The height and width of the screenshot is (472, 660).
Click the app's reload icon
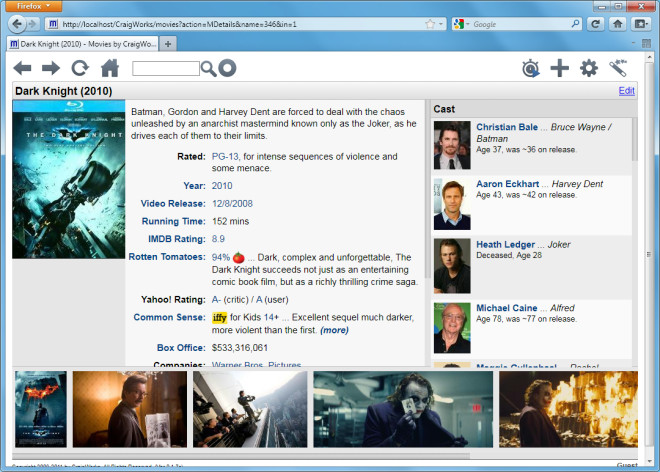click(x=80, y=68)
